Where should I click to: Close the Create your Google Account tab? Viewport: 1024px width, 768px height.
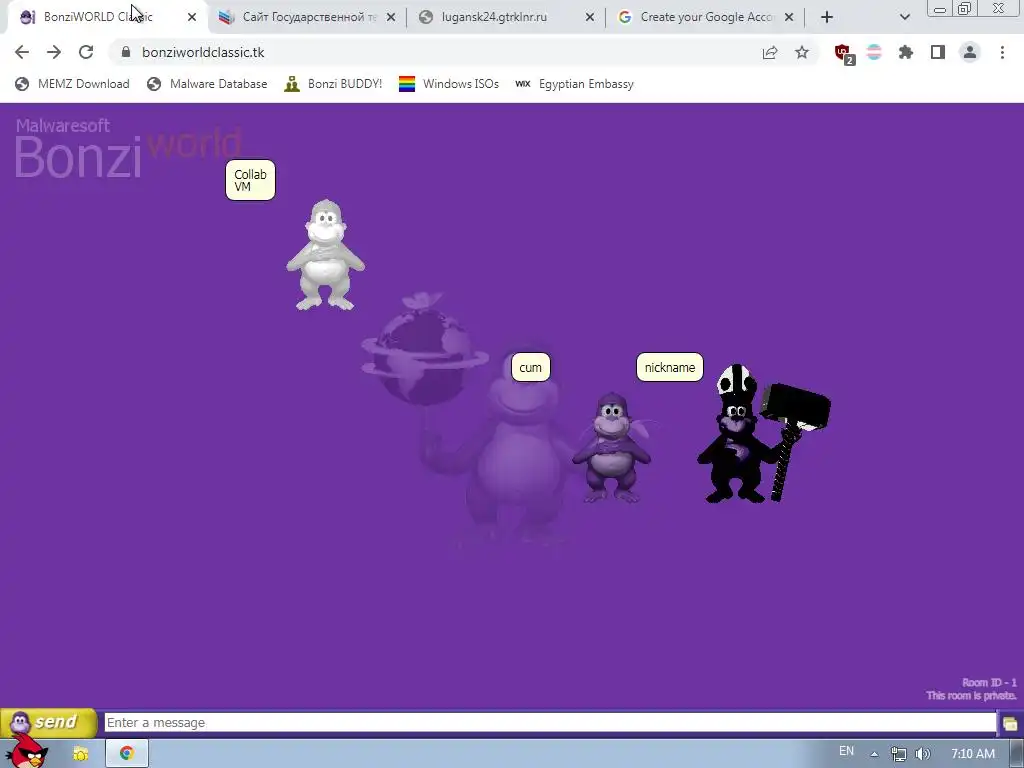[789, 17]
